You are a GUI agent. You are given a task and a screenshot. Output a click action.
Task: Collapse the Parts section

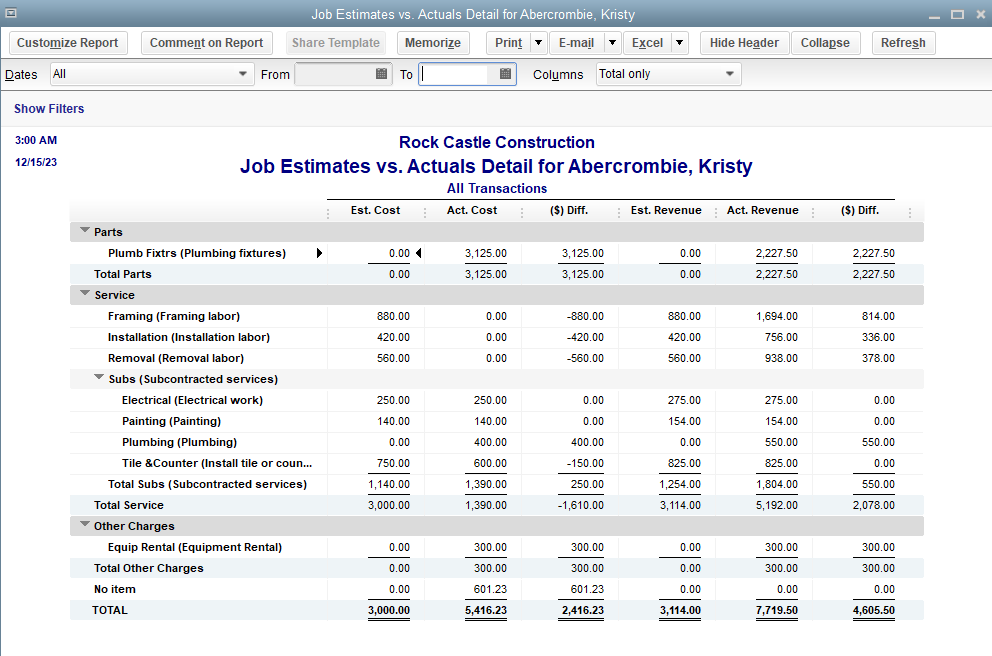tap(84, 232)
